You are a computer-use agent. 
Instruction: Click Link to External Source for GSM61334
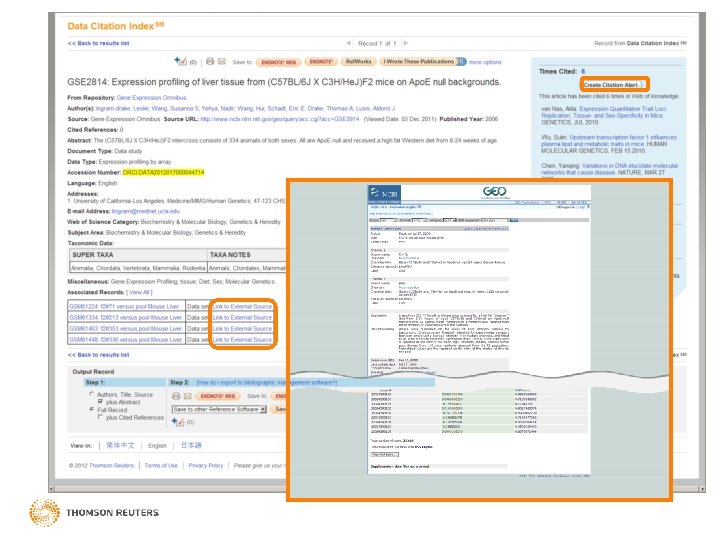click(x=242, y=317)
